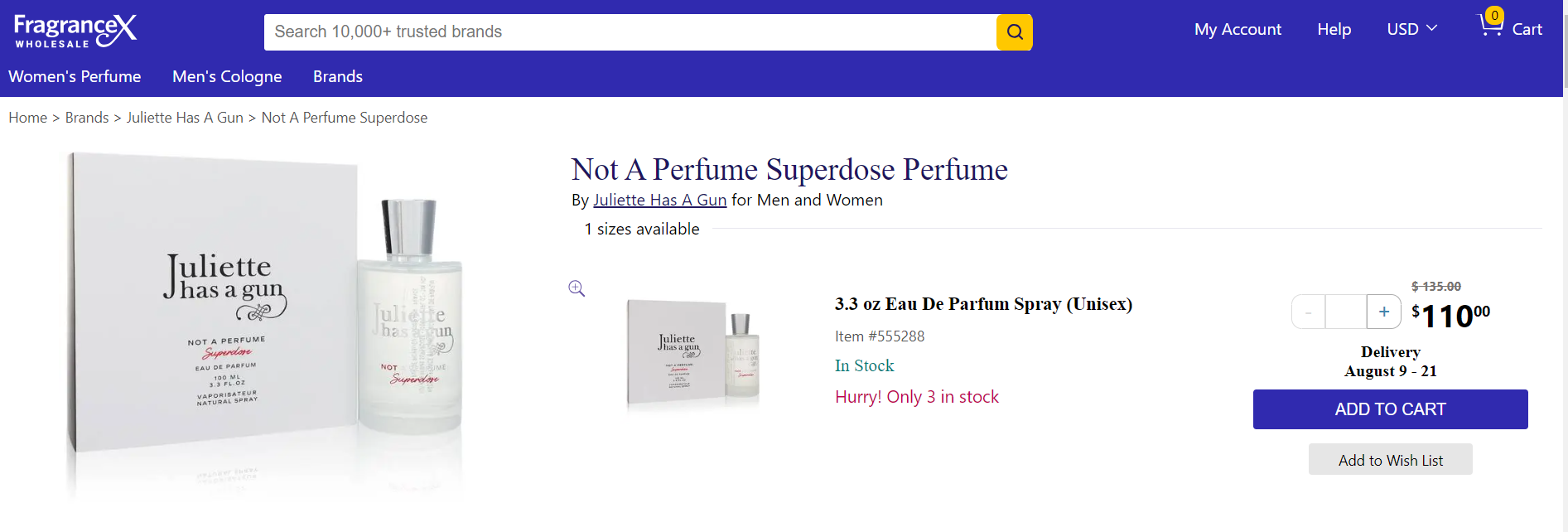Click the quantity number field
Screen dimensions: 1568x532
(1346, 312)
